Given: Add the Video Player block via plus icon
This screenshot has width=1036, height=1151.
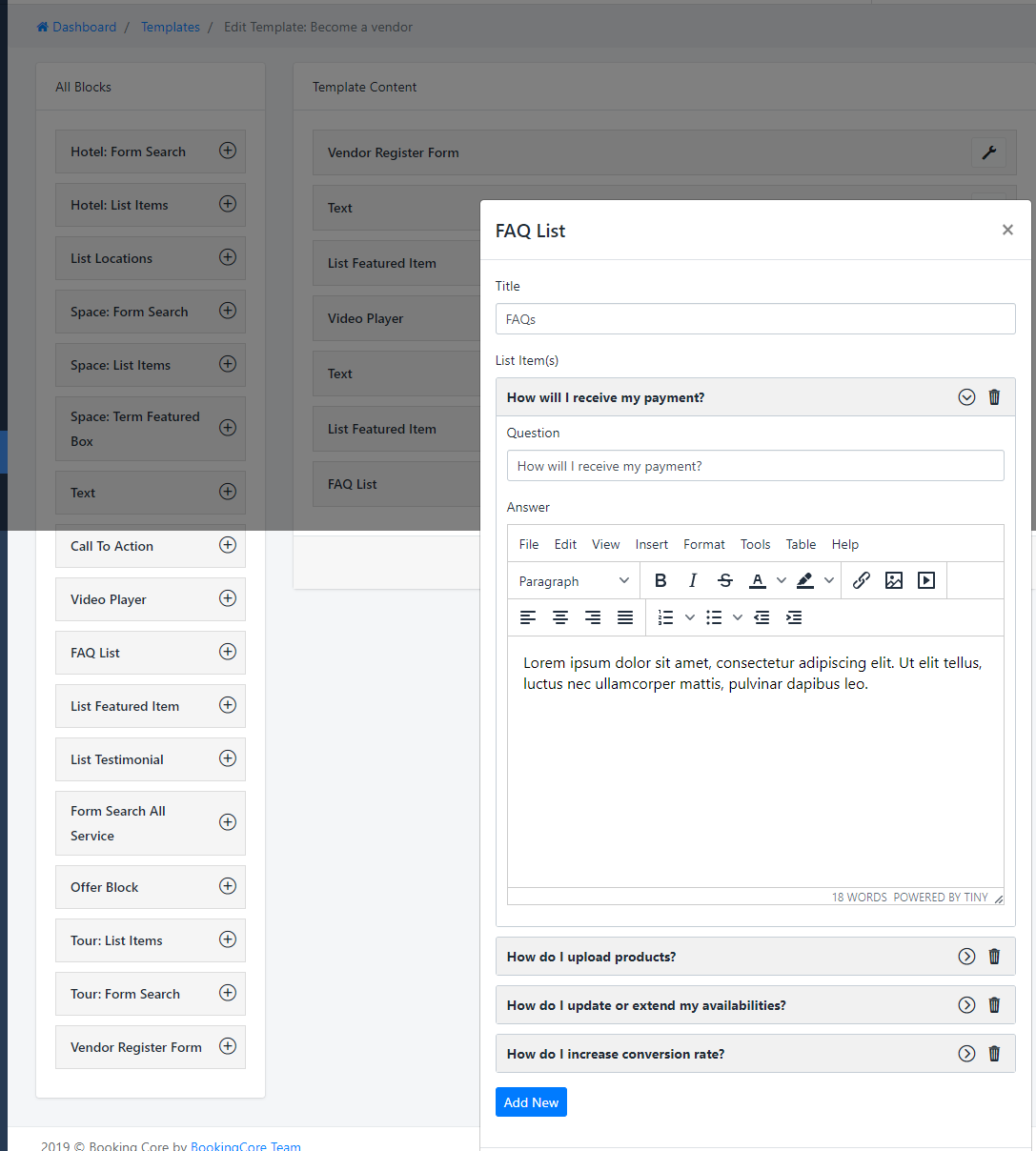Looking at the screenshot, I should click(228, 598).
